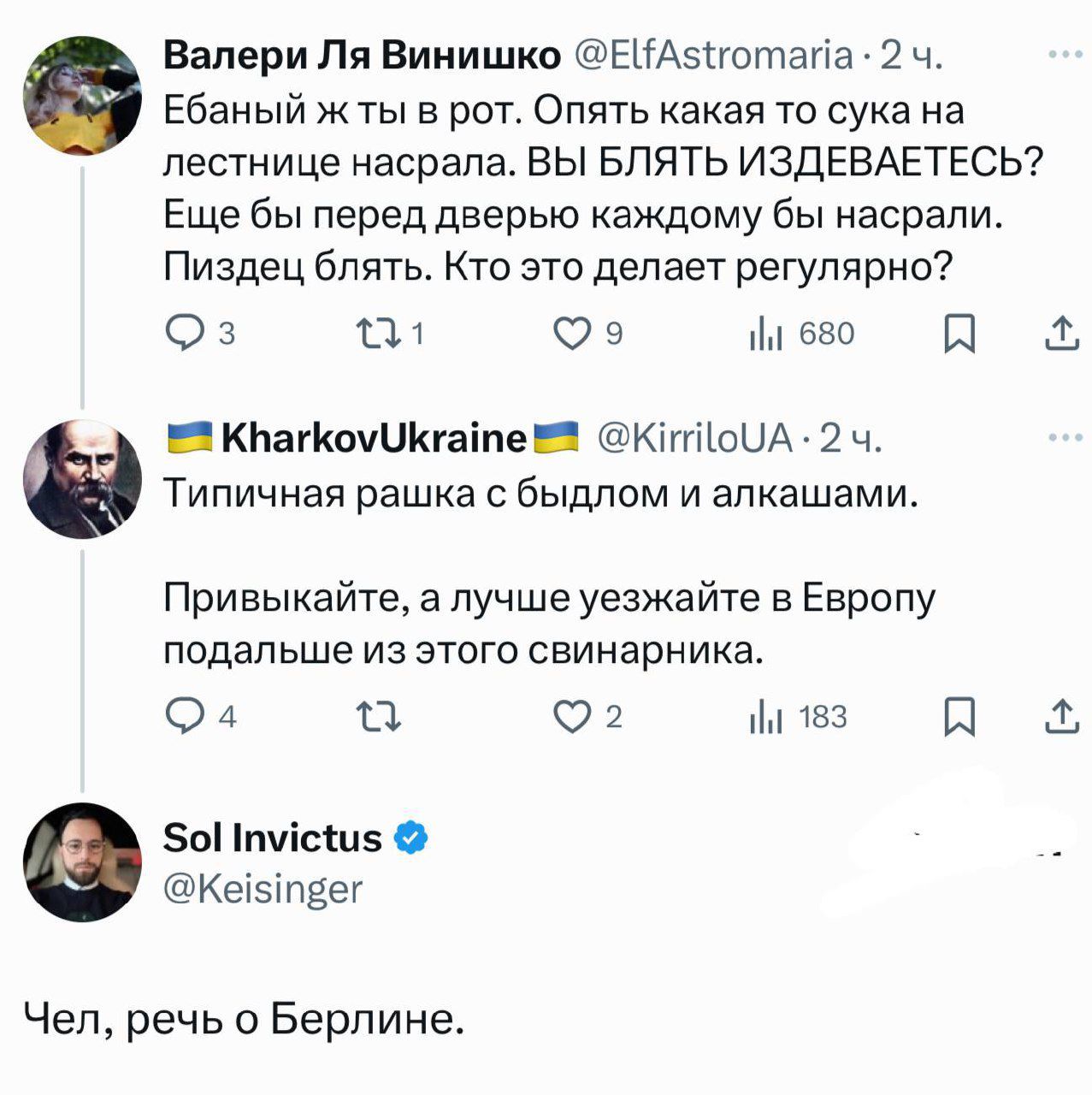Like the ElfAstromaria post
Viewport: 1092px width, 1095px height.
(x=572, y=334)
